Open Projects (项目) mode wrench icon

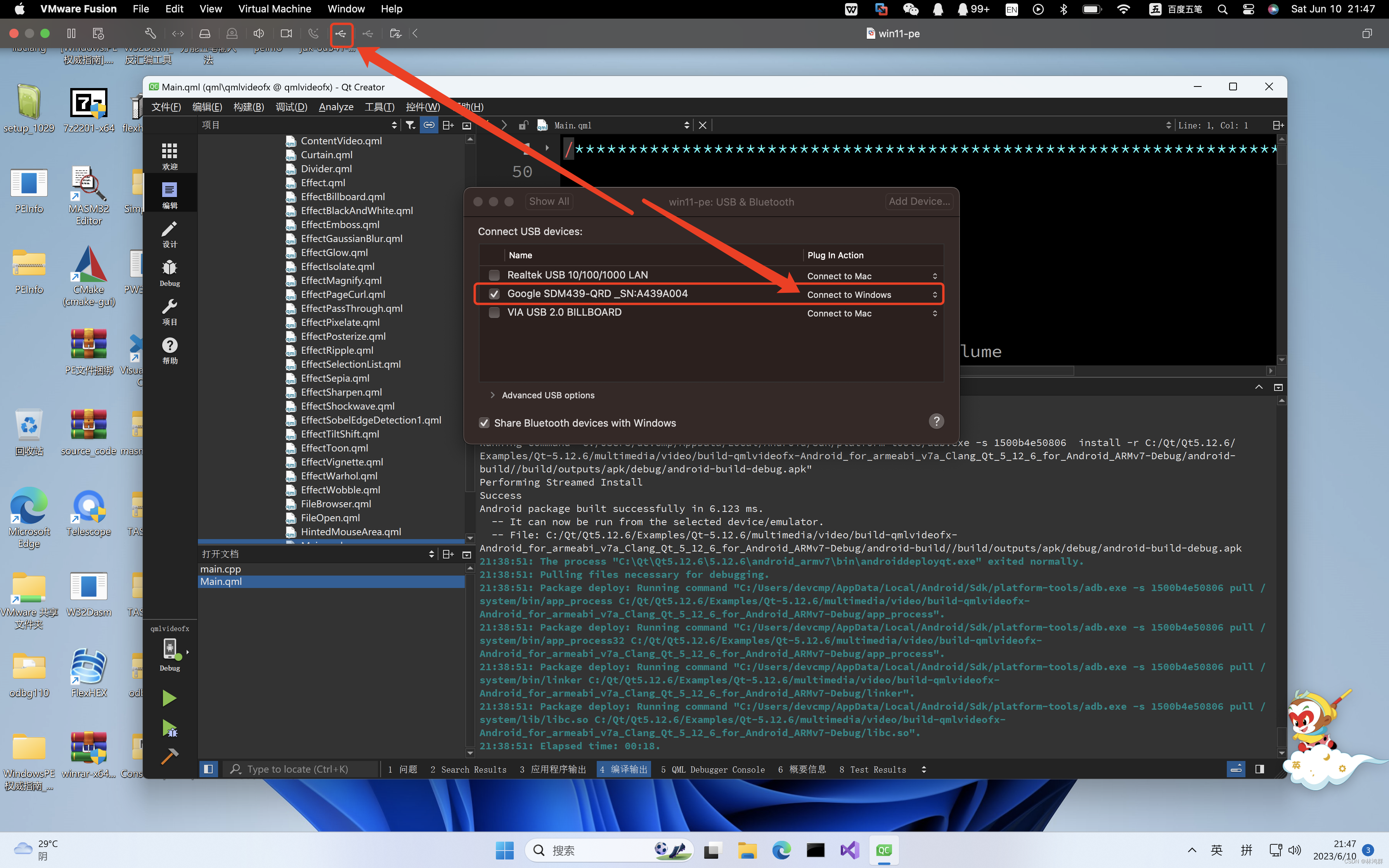tap(170, 312)
